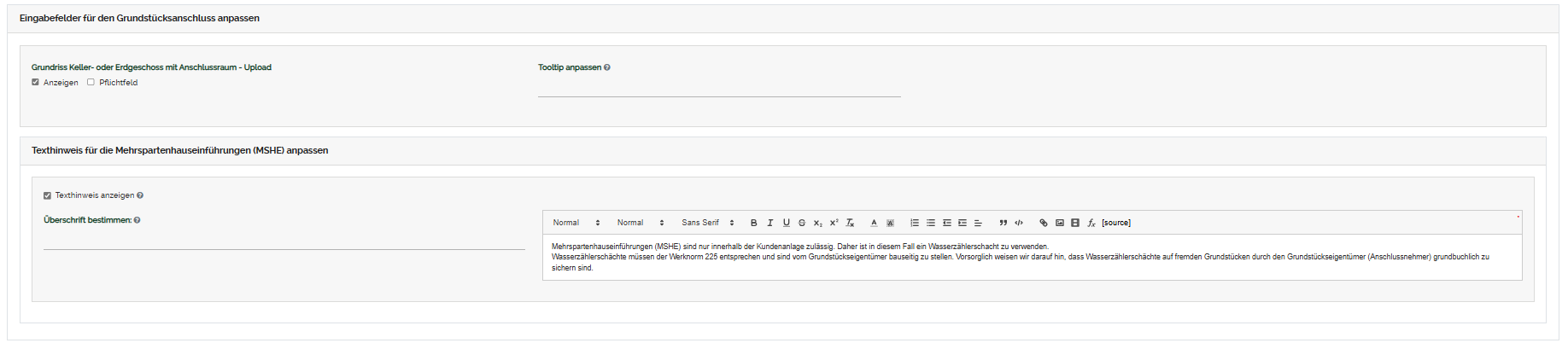
Task: Enable the Pflichtfeld checkbox
Action: coord(91,83)
